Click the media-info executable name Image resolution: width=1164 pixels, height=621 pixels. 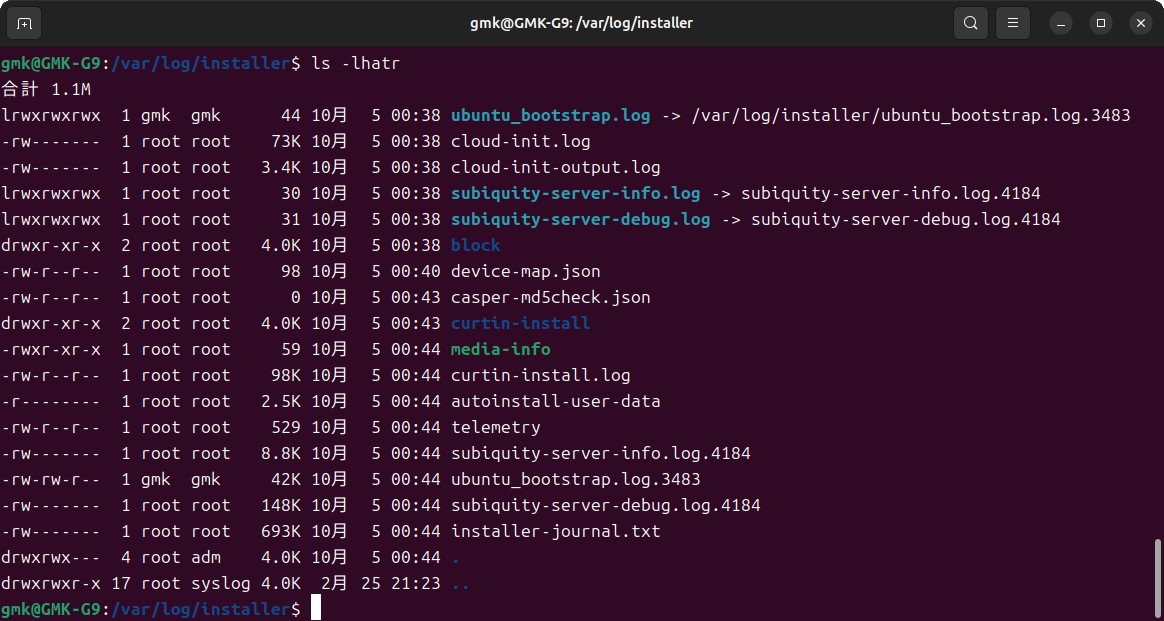coord(501,349)
